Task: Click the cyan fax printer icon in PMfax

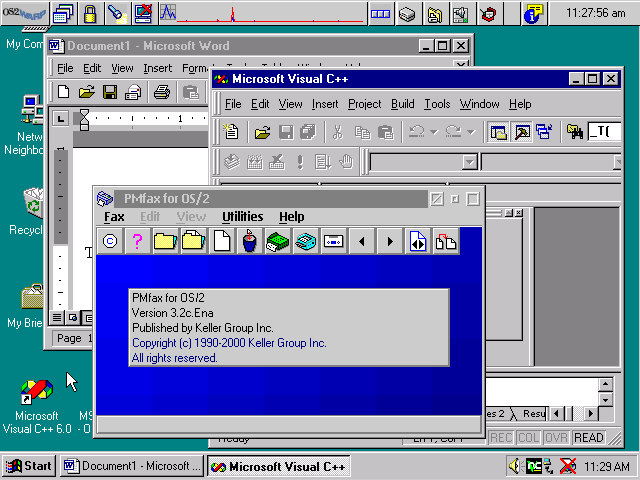Action: (x=305, y=241)
